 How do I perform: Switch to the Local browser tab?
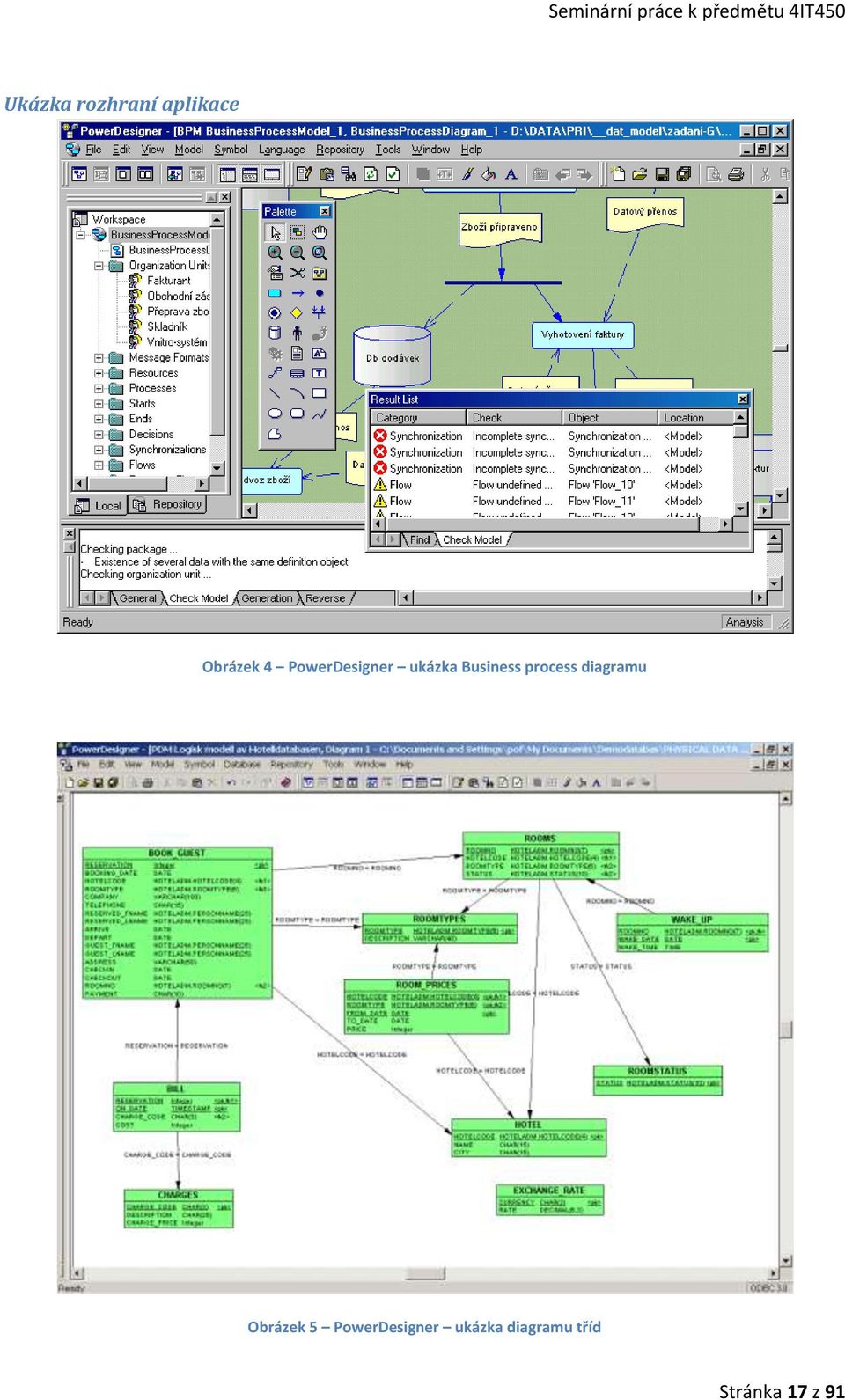click(x=99, y=505)
